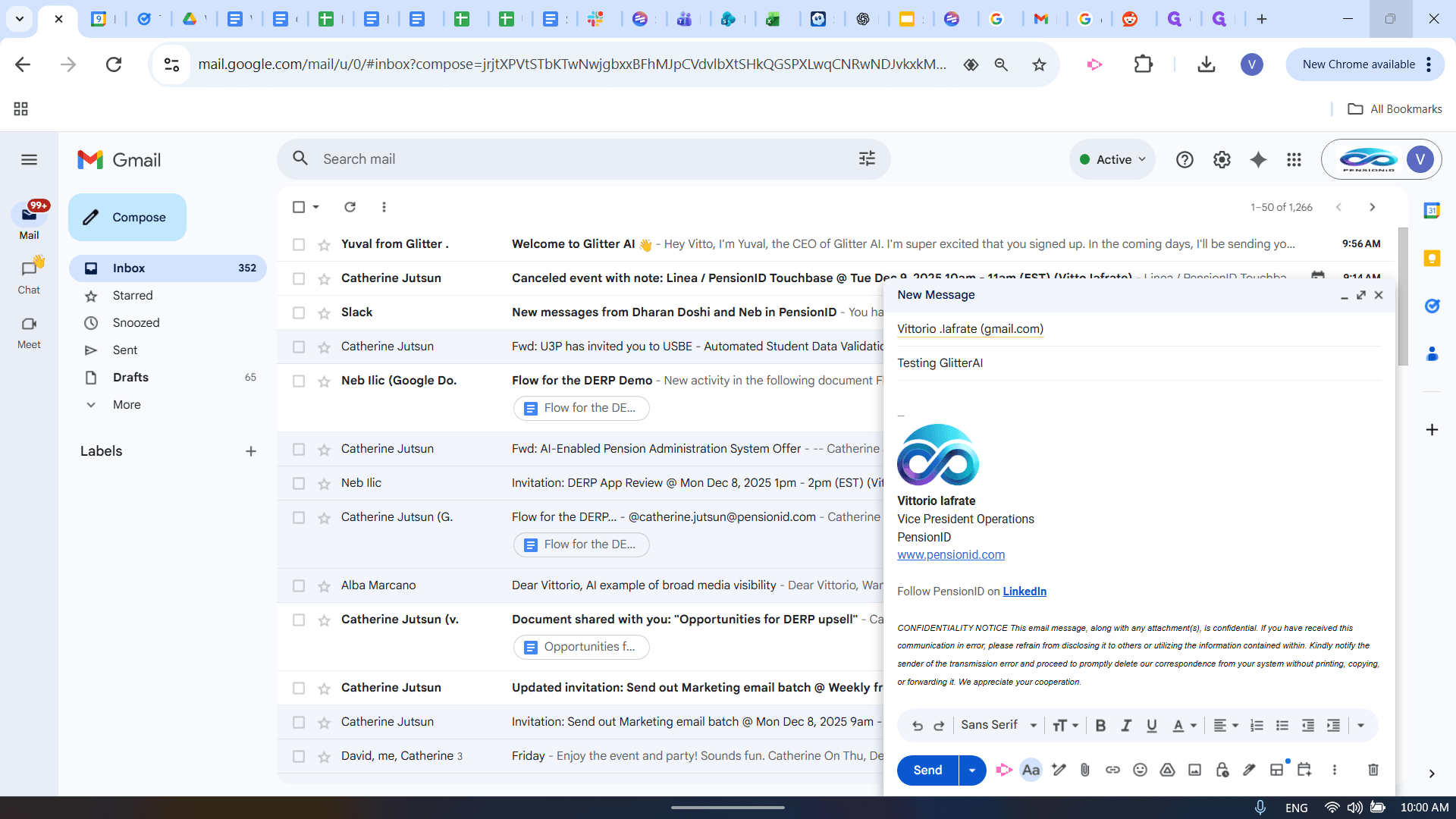
Task: Tick the checkbox for Yuval from Glitter email
Action: click(299, 244)
